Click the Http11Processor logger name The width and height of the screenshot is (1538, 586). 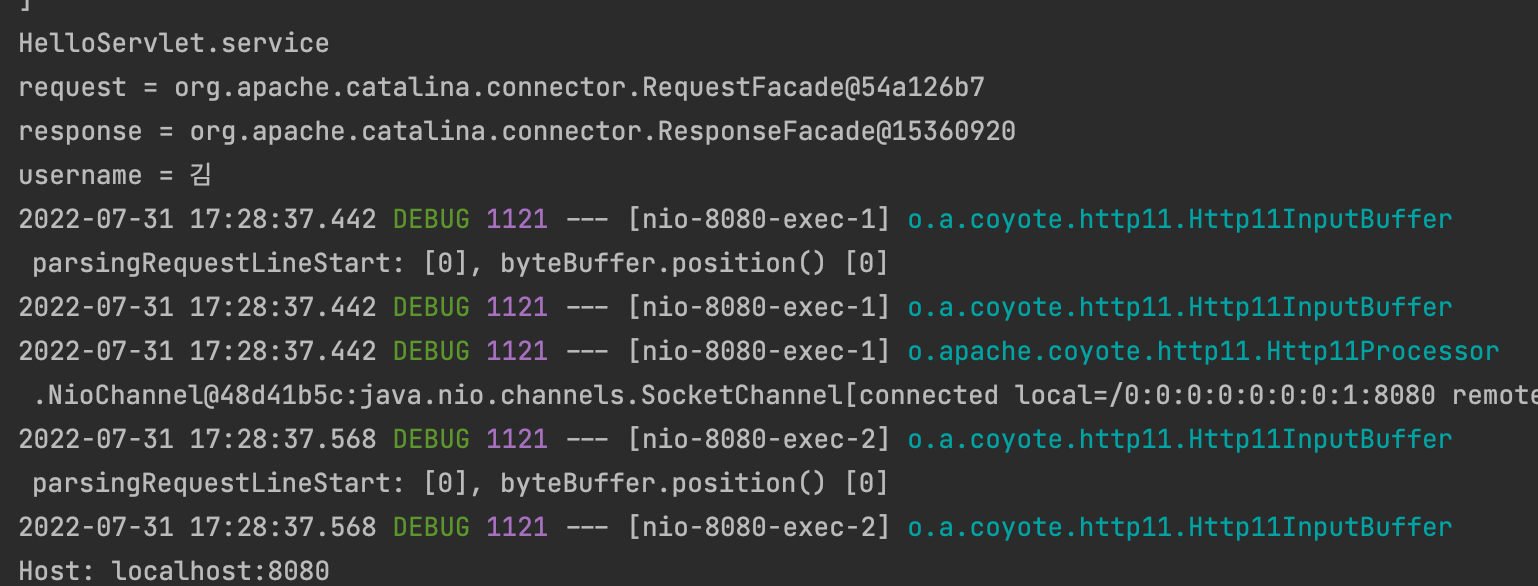[x=1203, y=352]
